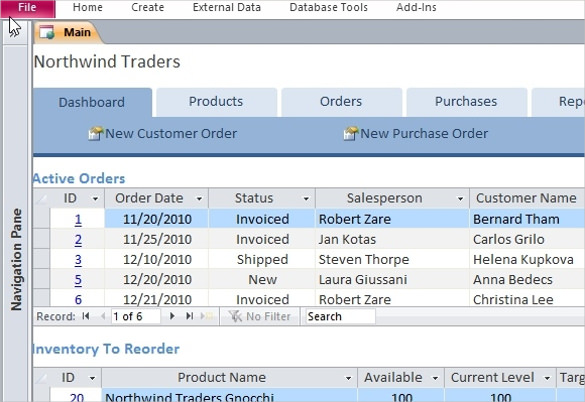Viewport: 585px width, 402px height.
Task: Click the New Purchase Order icon
Action: [x=350, y=133]
